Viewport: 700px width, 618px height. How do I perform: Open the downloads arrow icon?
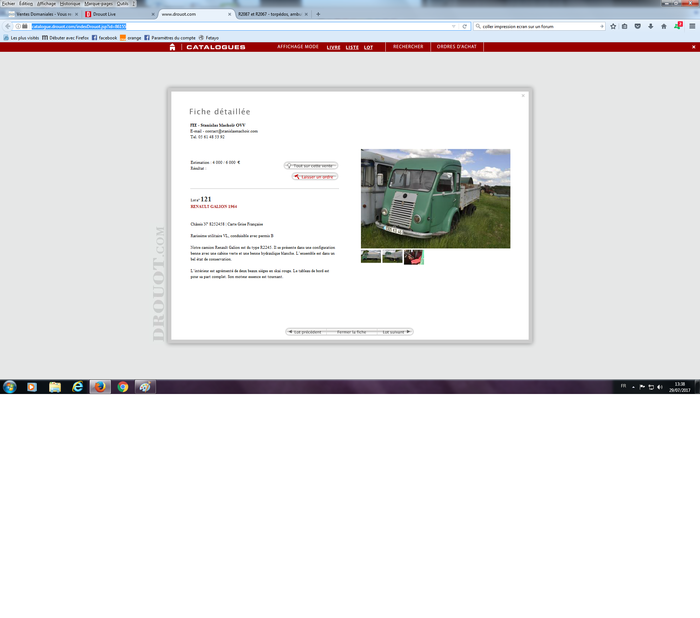[650, 26]
